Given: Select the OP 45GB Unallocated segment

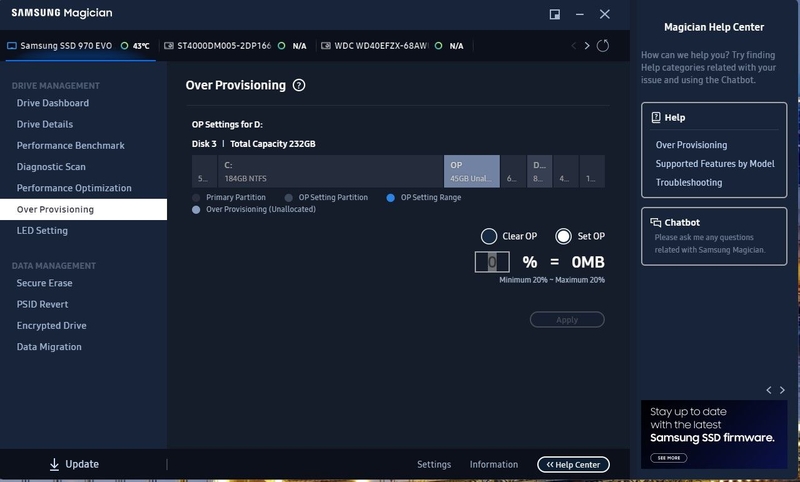Looking at the screenshot, I should 471,171.
